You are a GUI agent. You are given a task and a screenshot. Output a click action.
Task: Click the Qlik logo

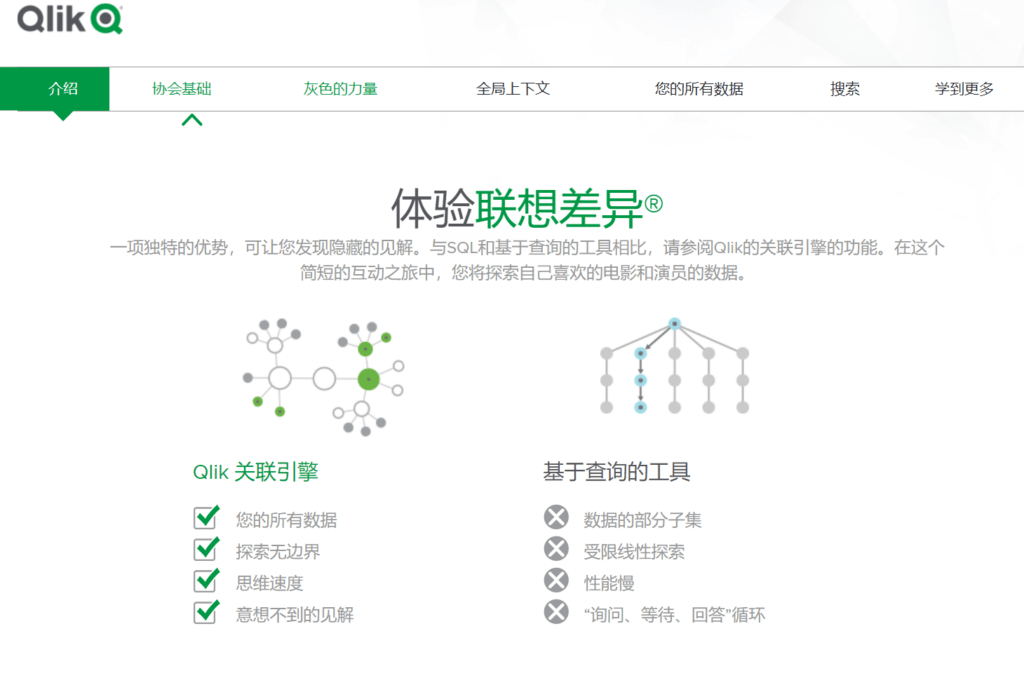[x=70, y=19]
